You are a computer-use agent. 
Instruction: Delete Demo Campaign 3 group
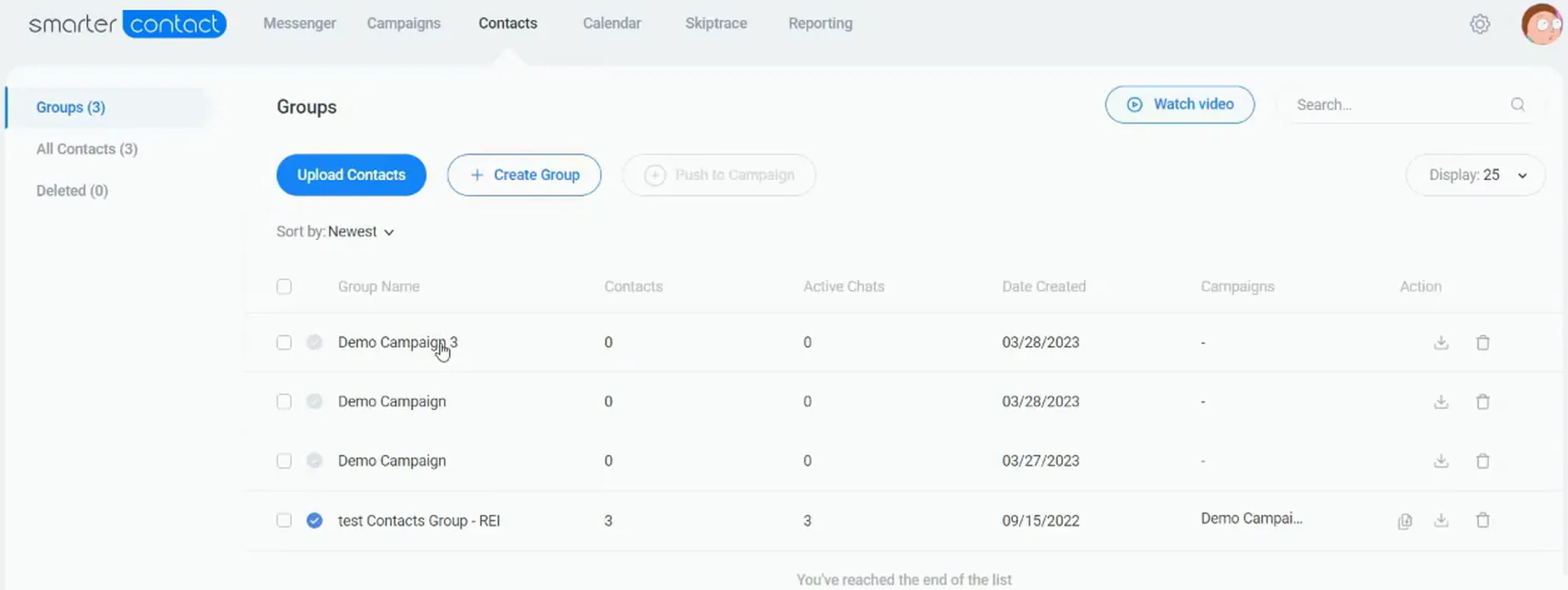(x=1483, y=342)
